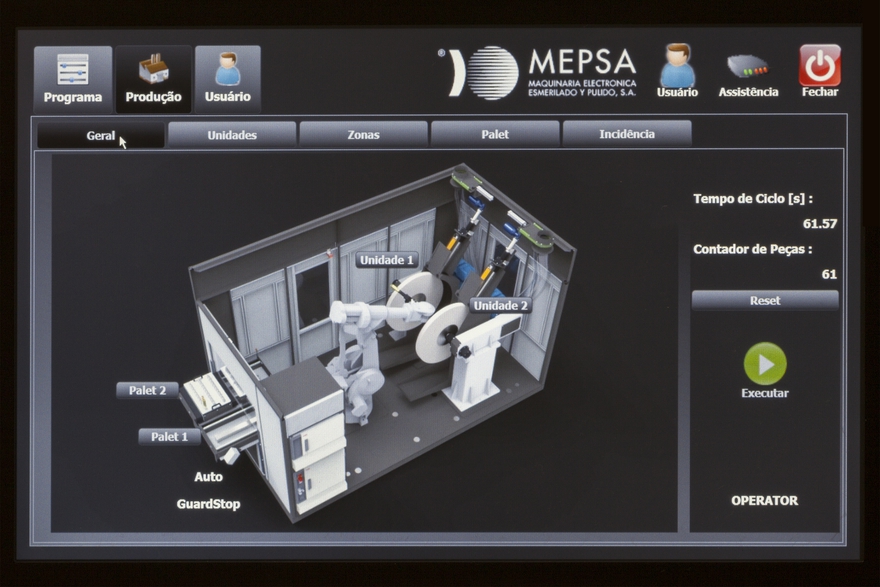Click the cycle time value 61.57
The width and height of the screenshot is (880, 587).
click(x=819, y=224)
